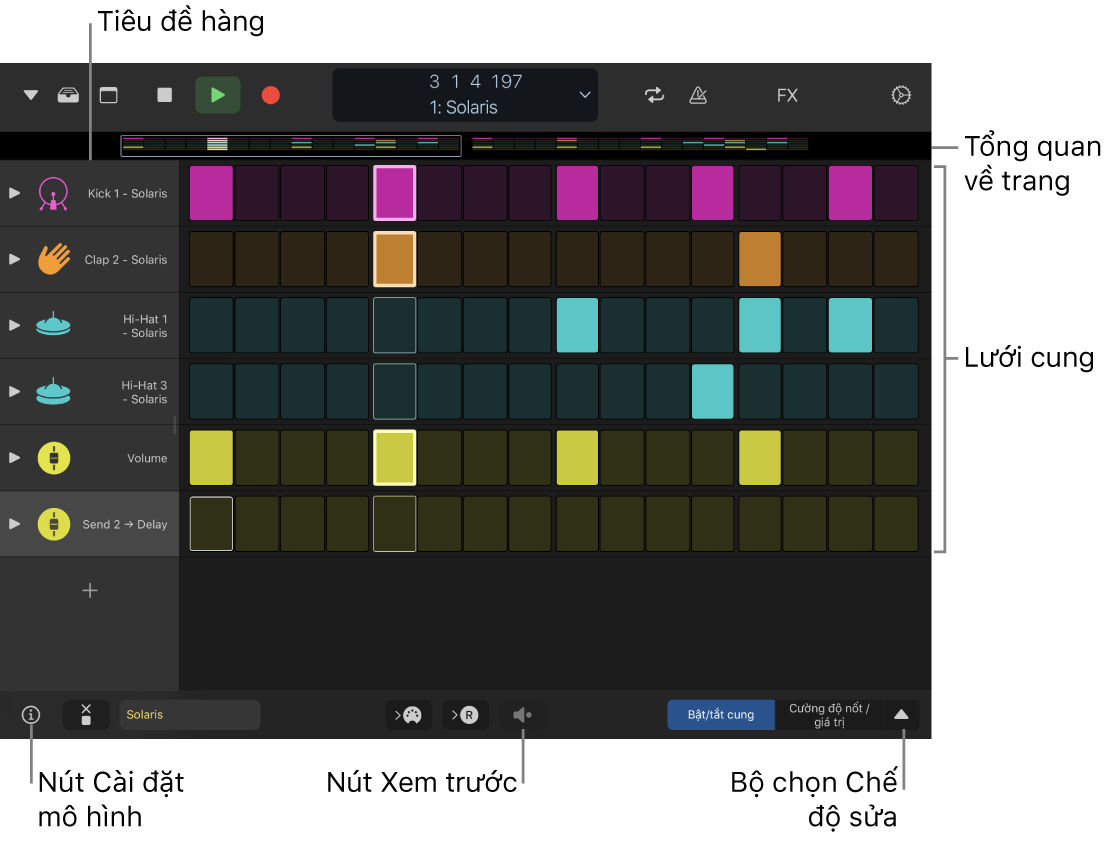Toggle second step in the Clap 2 row

[257, 259]
